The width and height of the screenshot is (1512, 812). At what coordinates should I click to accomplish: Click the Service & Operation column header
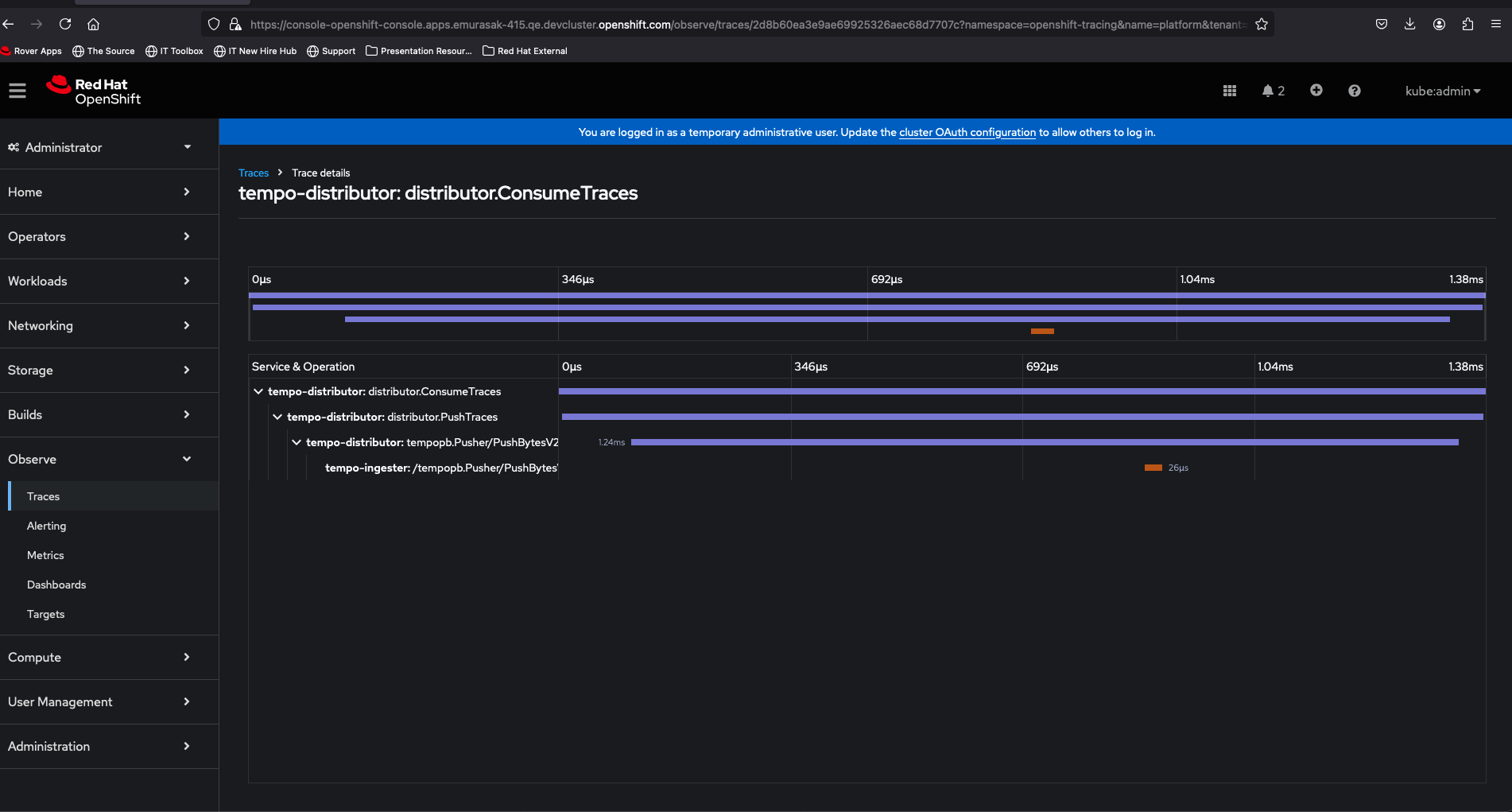pyautogui.click(x=303, y=367)
